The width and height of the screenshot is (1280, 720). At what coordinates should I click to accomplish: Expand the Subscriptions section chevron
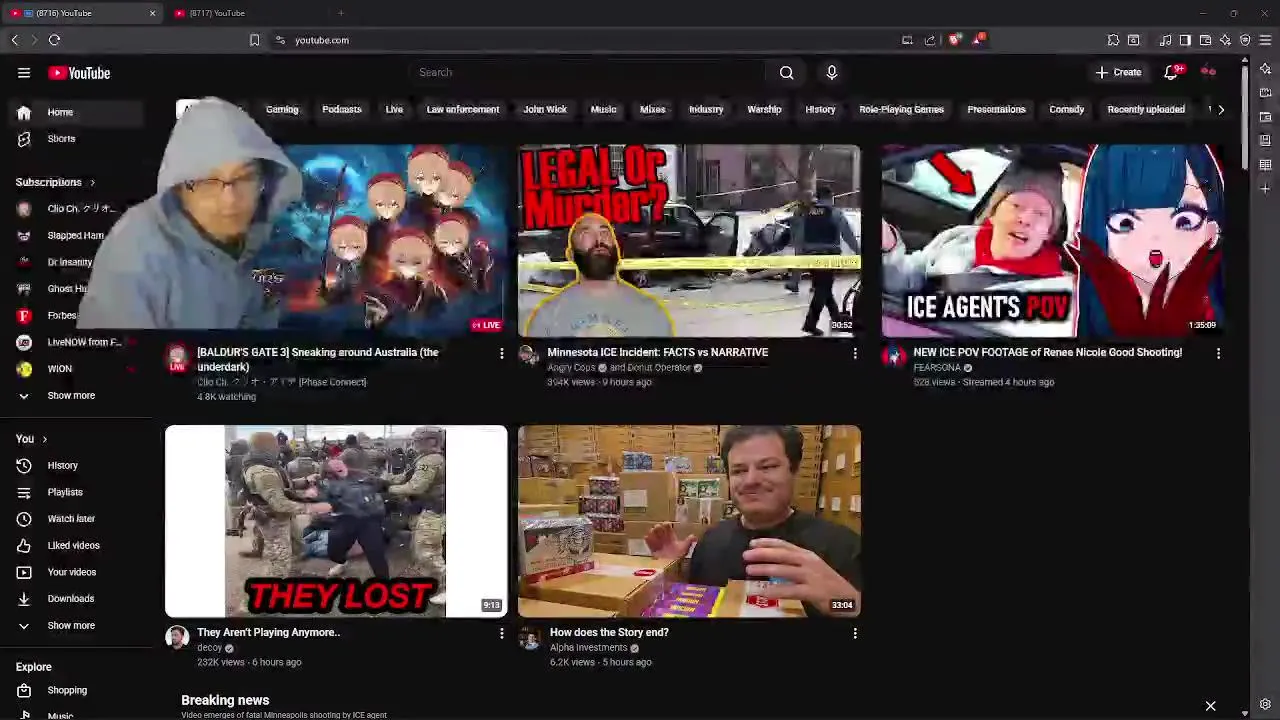coord(92,182)
